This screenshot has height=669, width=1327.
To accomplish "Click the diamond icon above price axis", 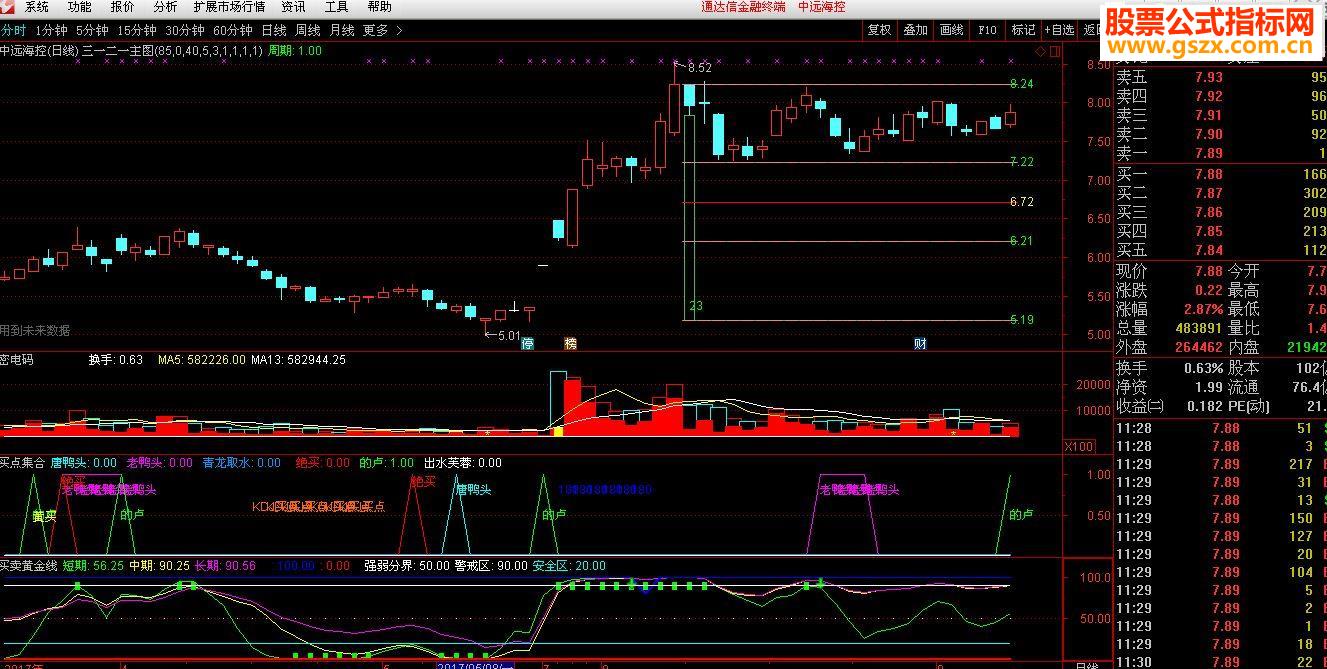I will coord(1040,50).
